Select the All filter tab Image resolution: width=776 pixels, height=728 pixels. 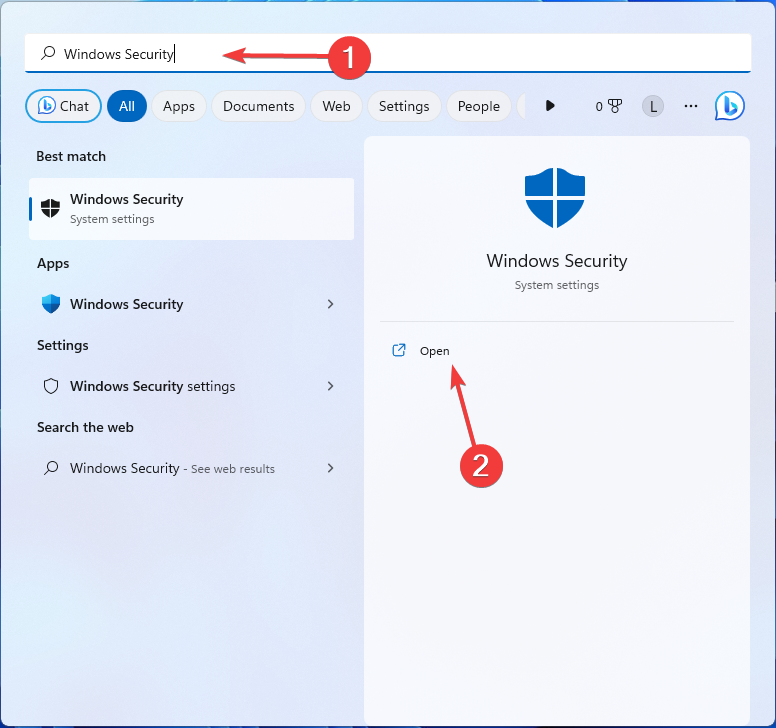(x=127, y=106)
